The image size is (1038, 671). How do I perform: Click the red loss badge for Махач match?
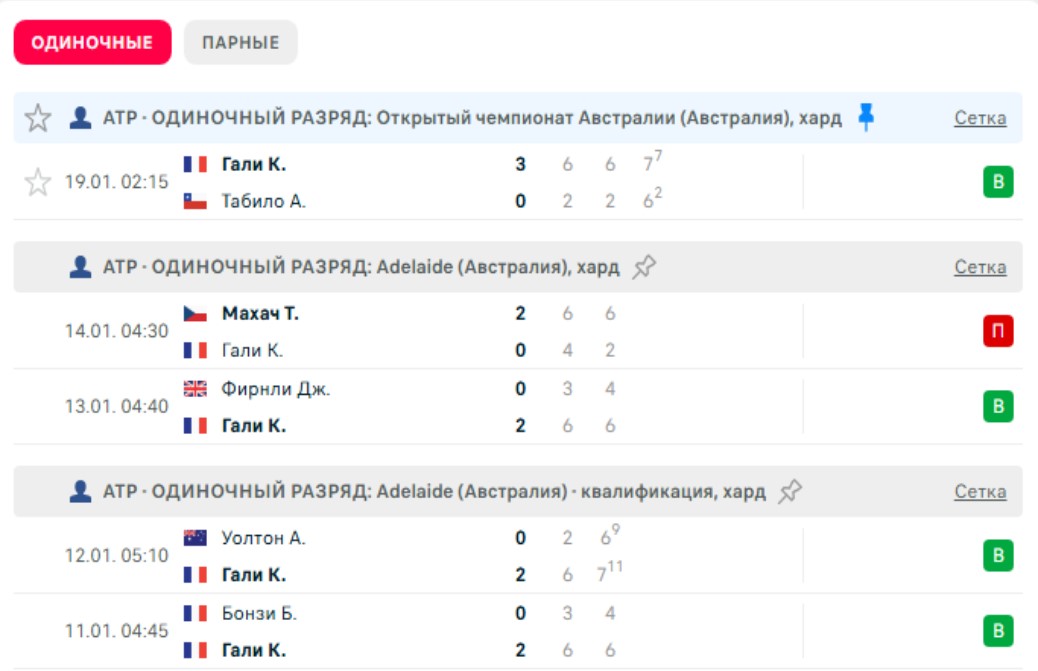click(x=997, y=331)
